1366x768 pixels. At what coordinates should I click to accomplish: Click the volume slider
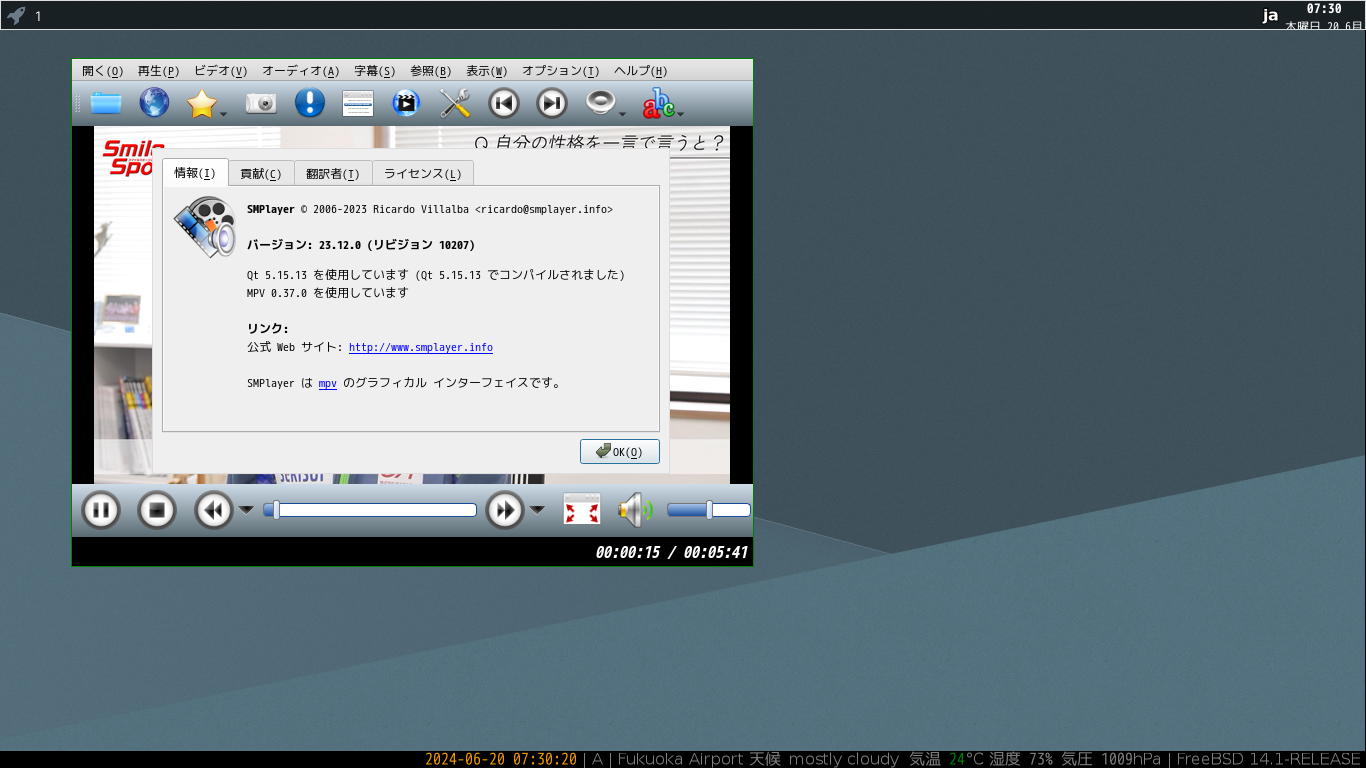pyautogui.click(x=709, y=510)
